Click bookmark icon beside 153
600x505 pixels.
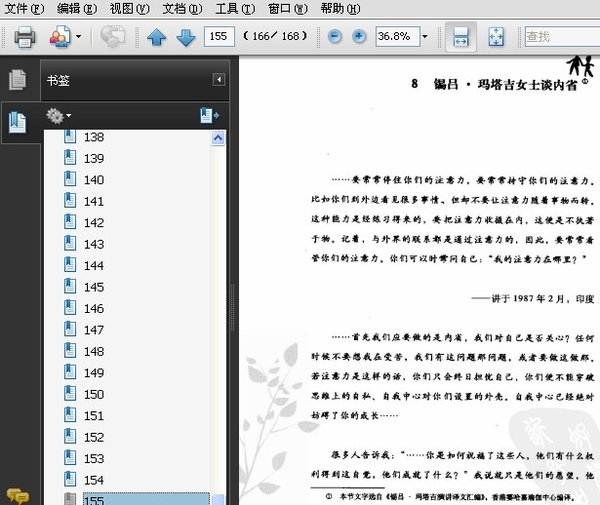click(x=70, y=458)
